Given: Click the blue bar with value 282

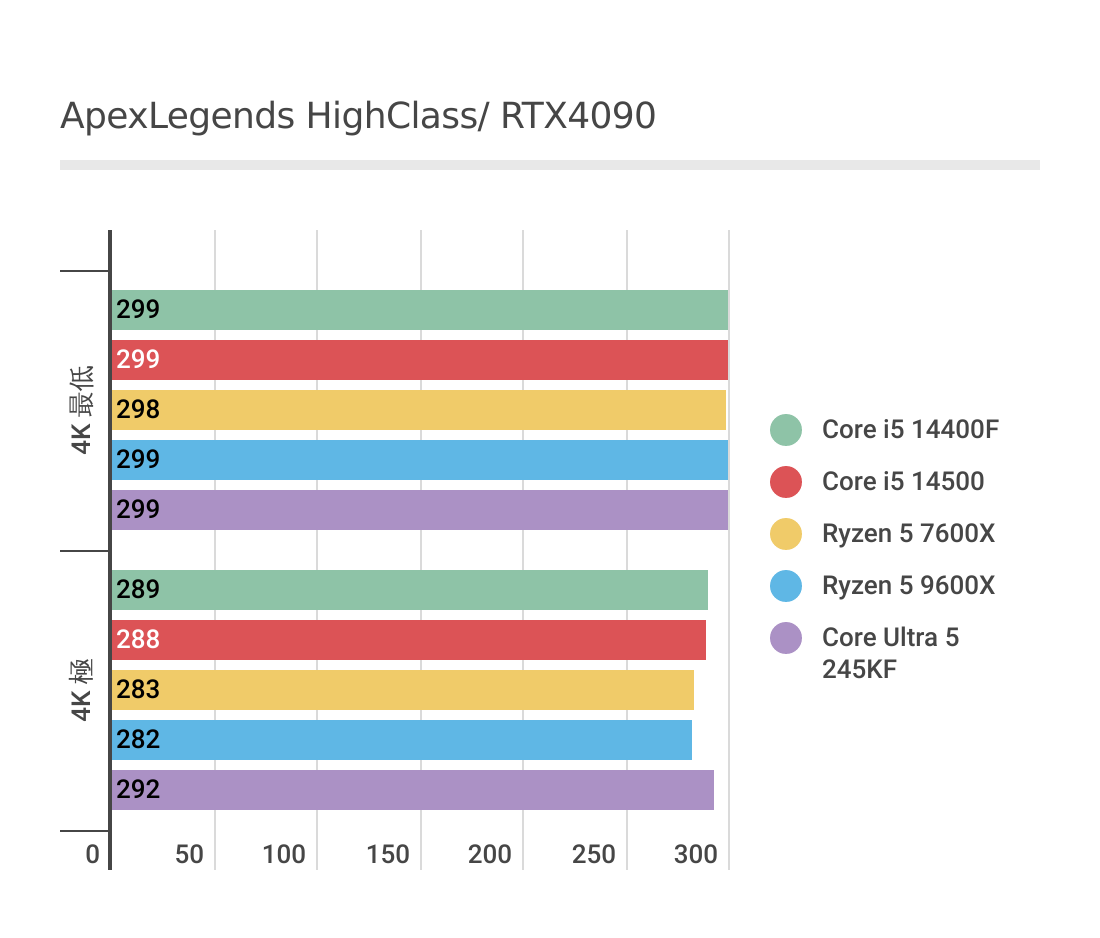Looking at the screenshot, I should pos(401,740).
